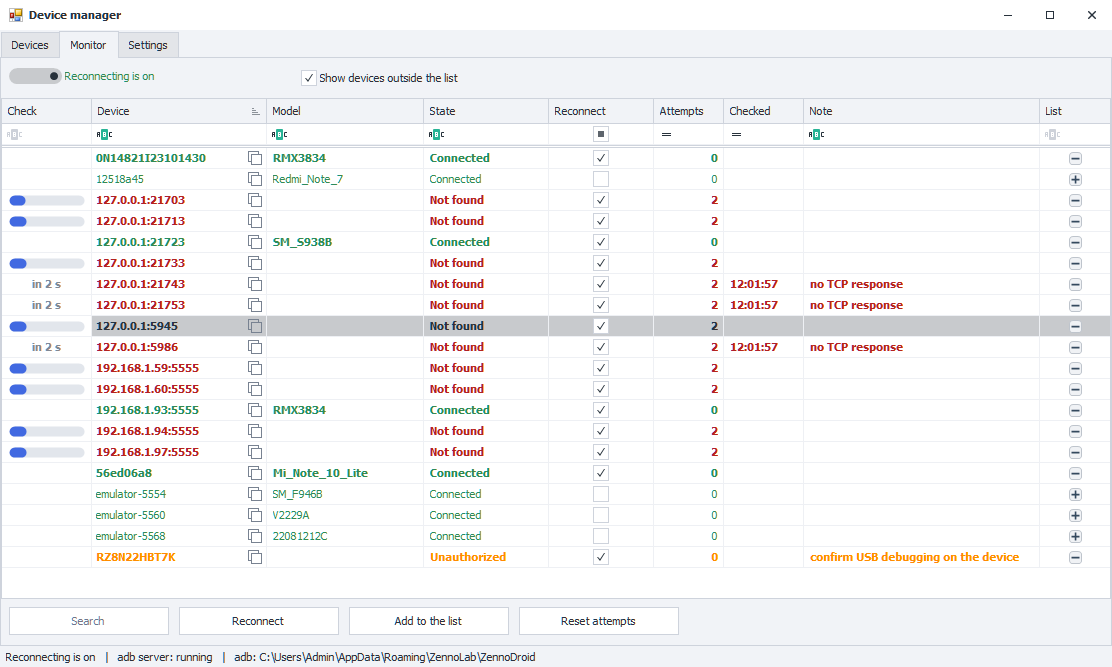Copy RZ8N22HBT7K serial via copy icon
1112x667 pixels.
click(x=255, y=557)
